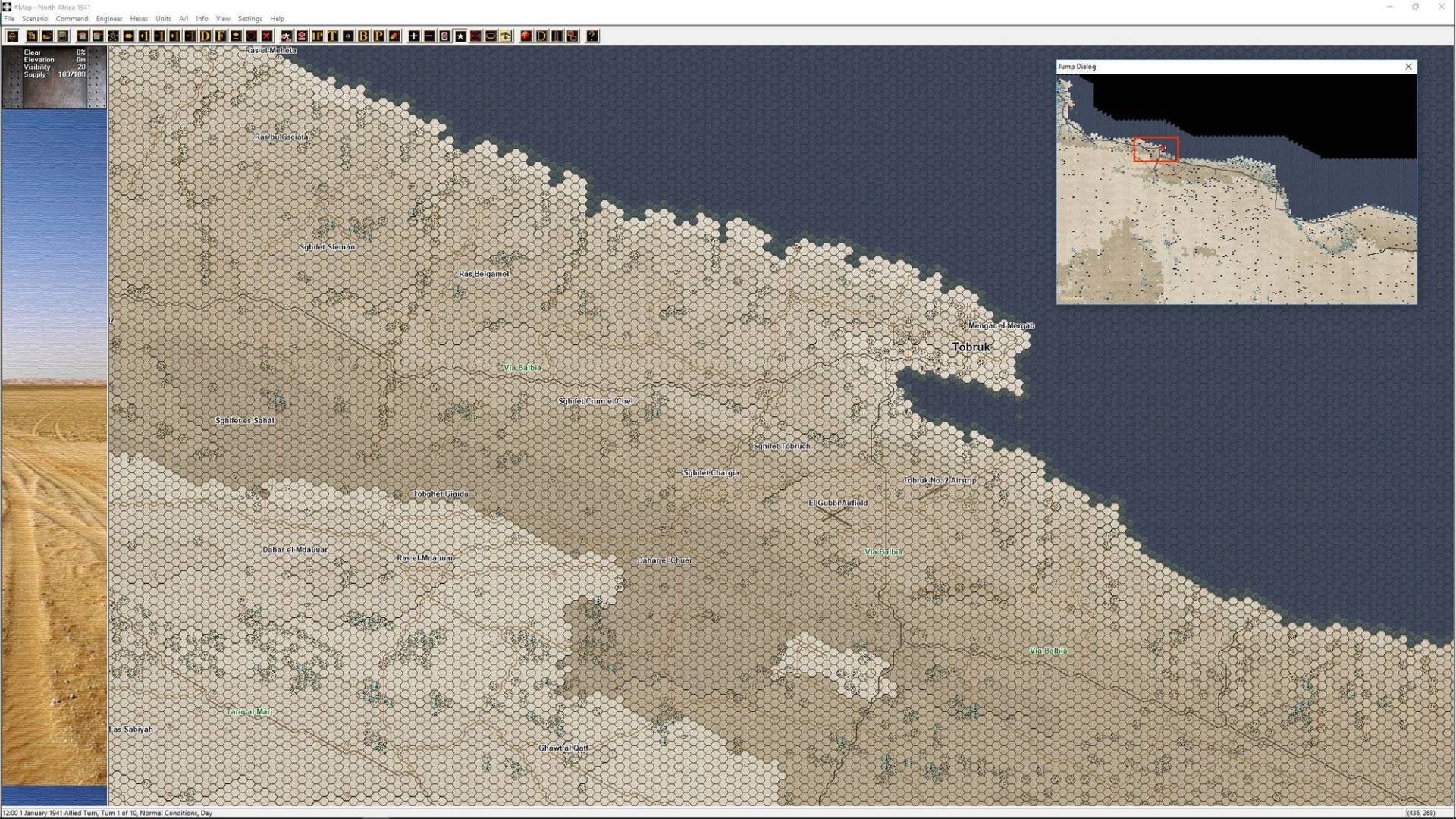The image size is (1456, 819).
Task: Click the question mark help toolbar icon
Action: tap(591, 36)
